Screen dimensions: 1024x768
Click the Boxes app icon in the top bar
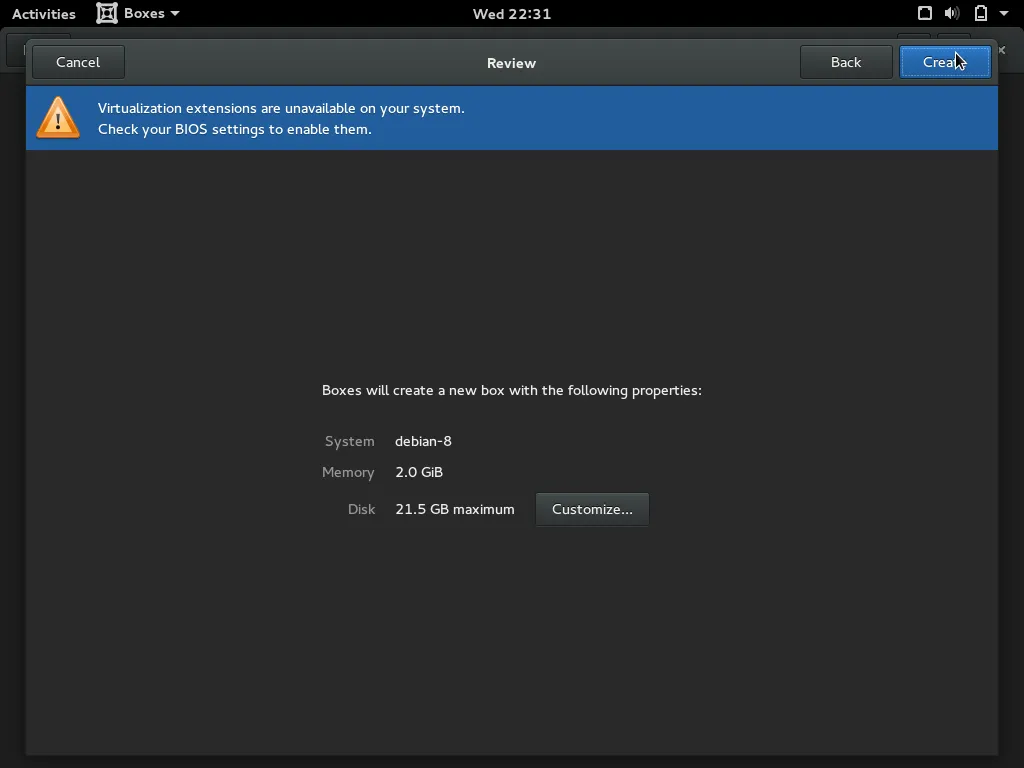[x=106, y=13]
